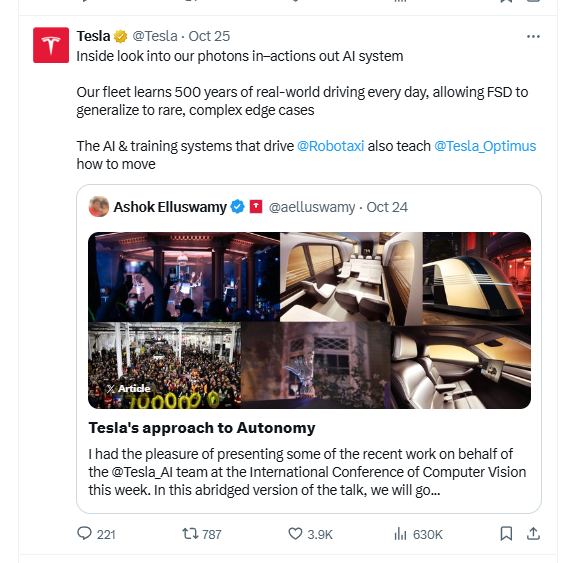Click the reply icon with 221 comments
Screen dimensions: 581x563
coord(84,534)
